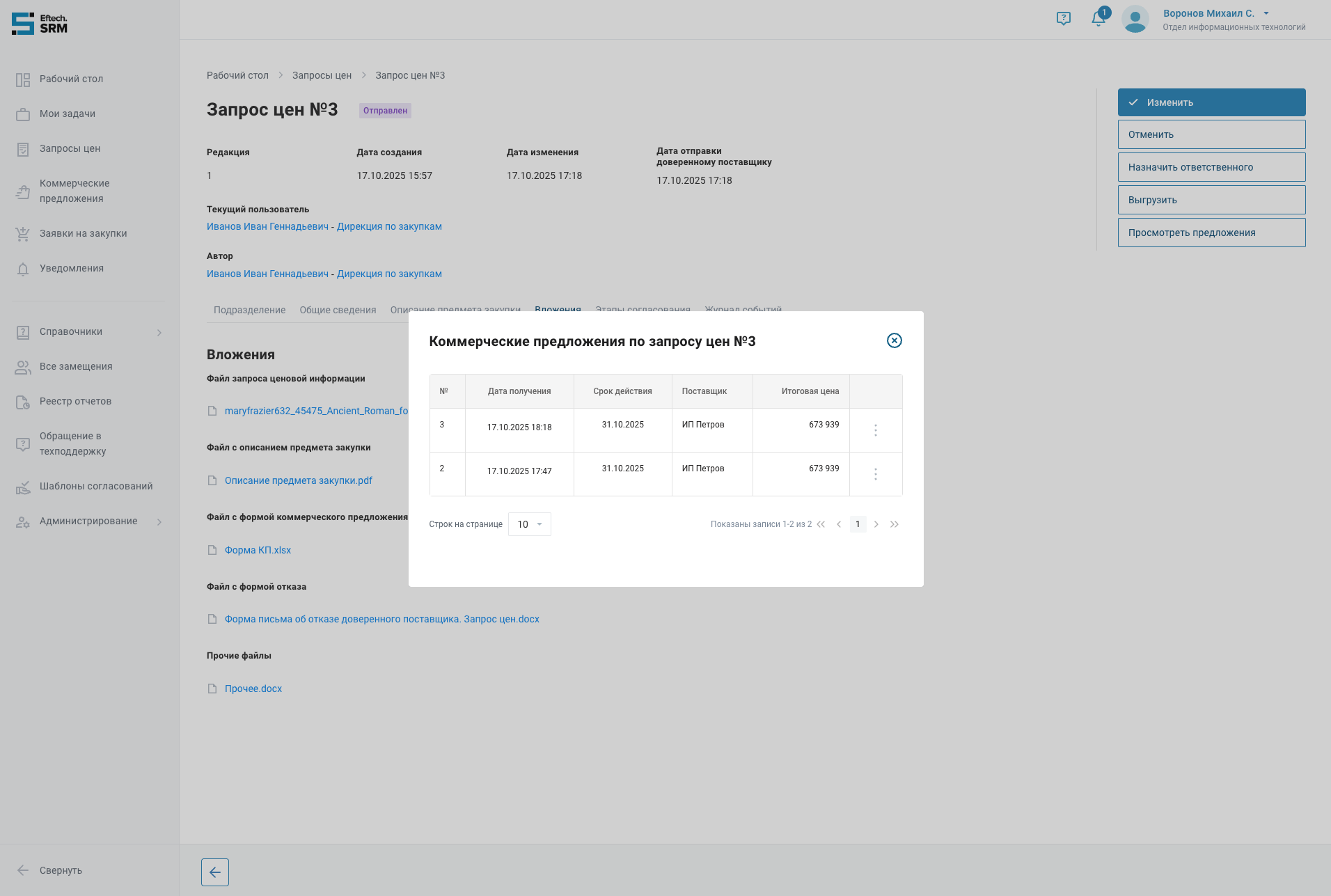Open rows per page dropdown

click(x=529, y=524)
